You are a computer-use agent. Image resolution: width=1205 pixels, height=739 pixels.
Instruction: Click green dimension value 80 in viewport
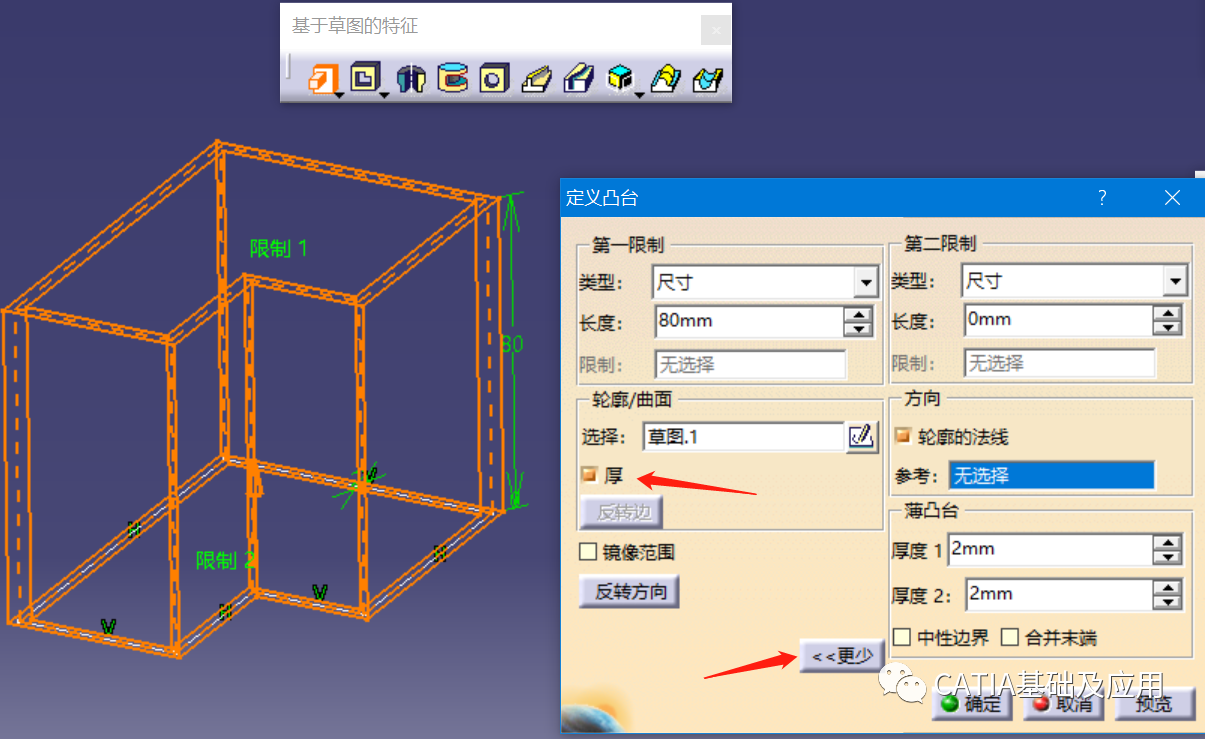pos(511,344)
